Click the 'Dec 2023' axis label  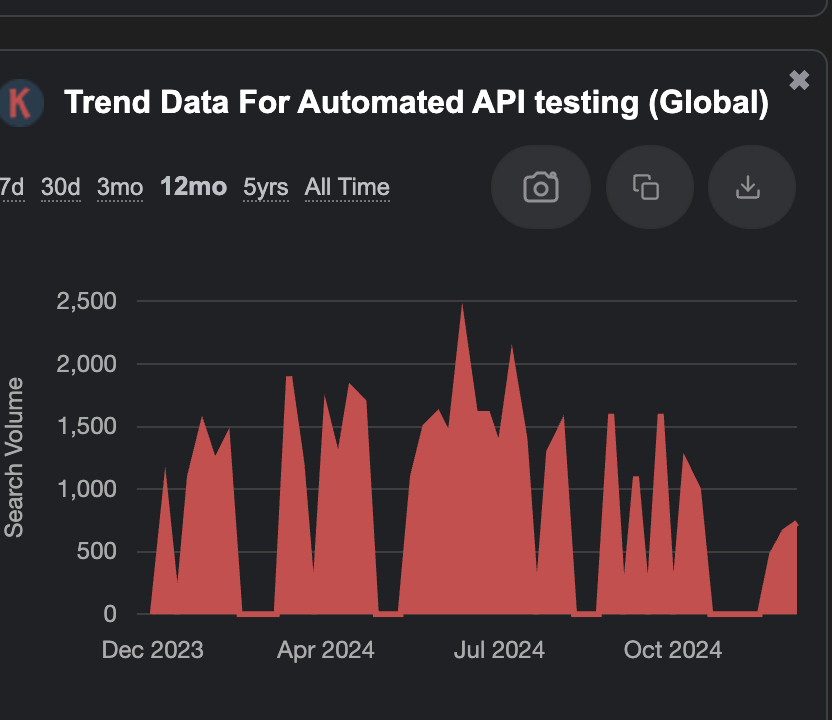pyautogui.click(x=153, y=650)
